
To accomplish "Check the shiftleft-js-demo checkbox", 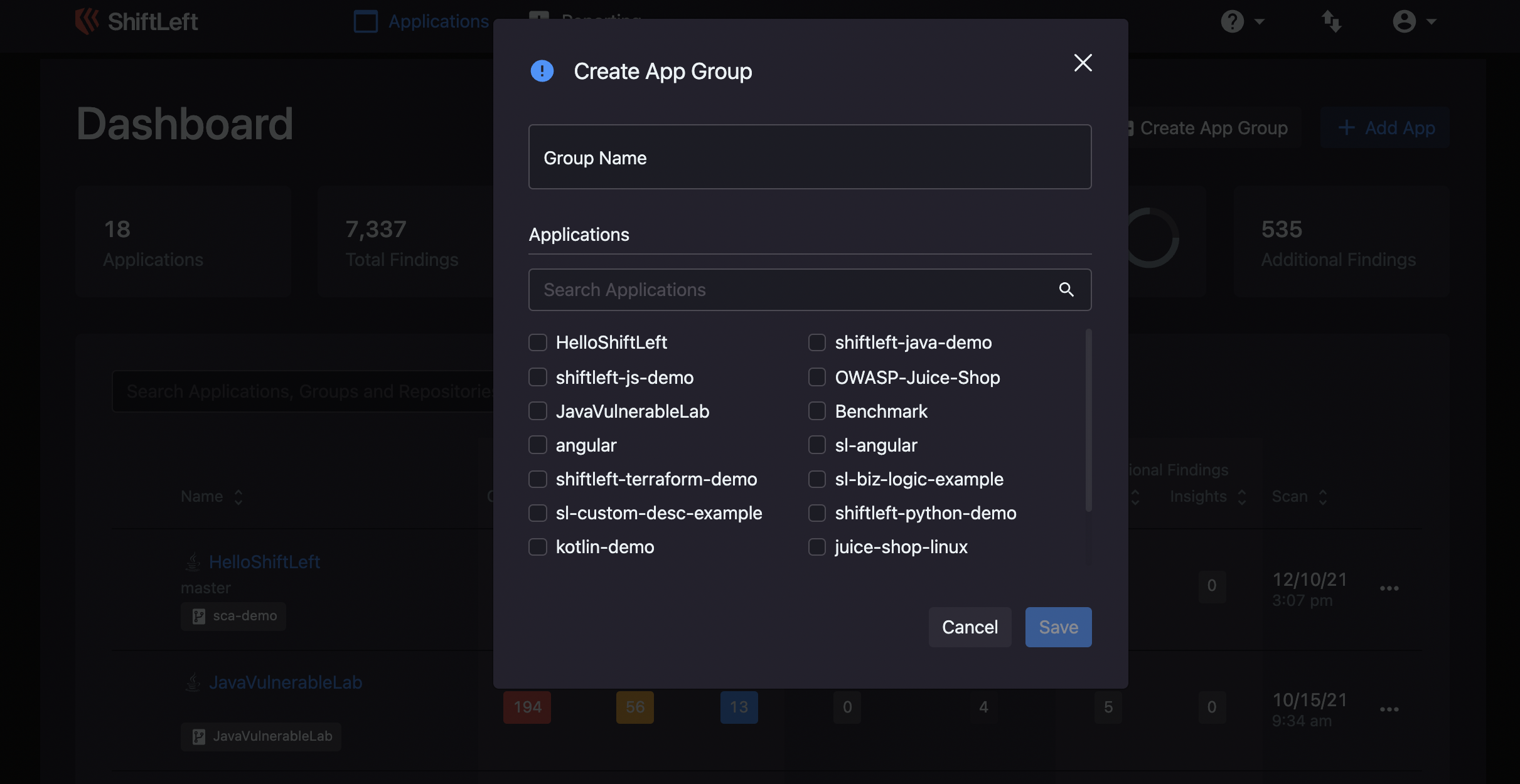I will point(538,378).
